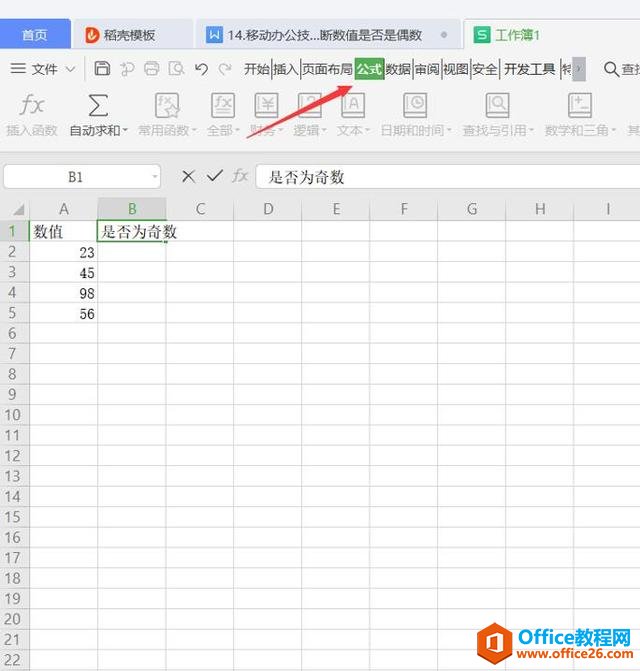Open the 开发工具 ribbon tab
The height and width of the screenshot is (671, 640).
click(x=529, y=68)
